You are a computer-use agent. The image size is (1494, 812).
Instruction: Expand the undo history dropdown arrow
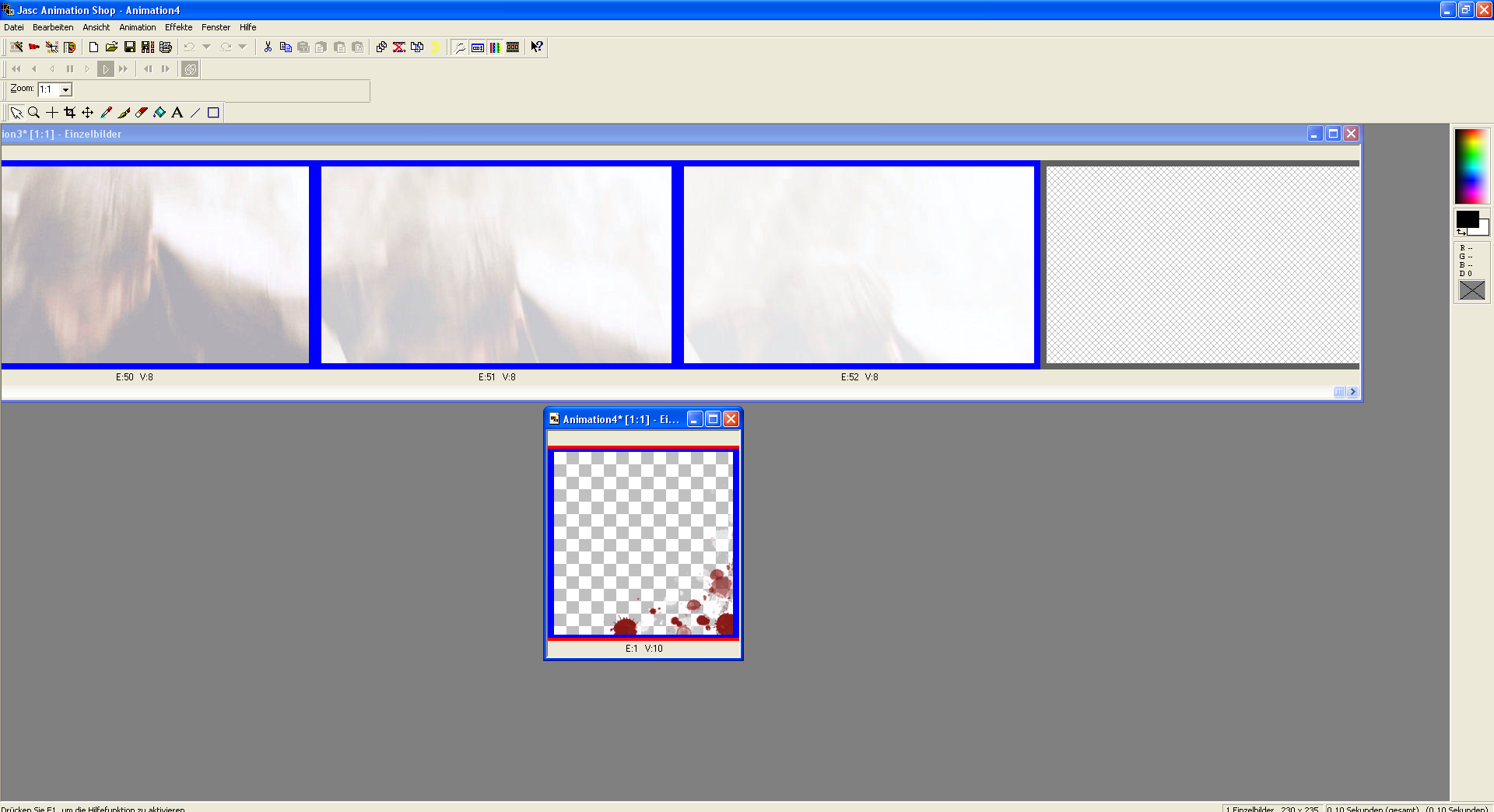pos(207,47)
